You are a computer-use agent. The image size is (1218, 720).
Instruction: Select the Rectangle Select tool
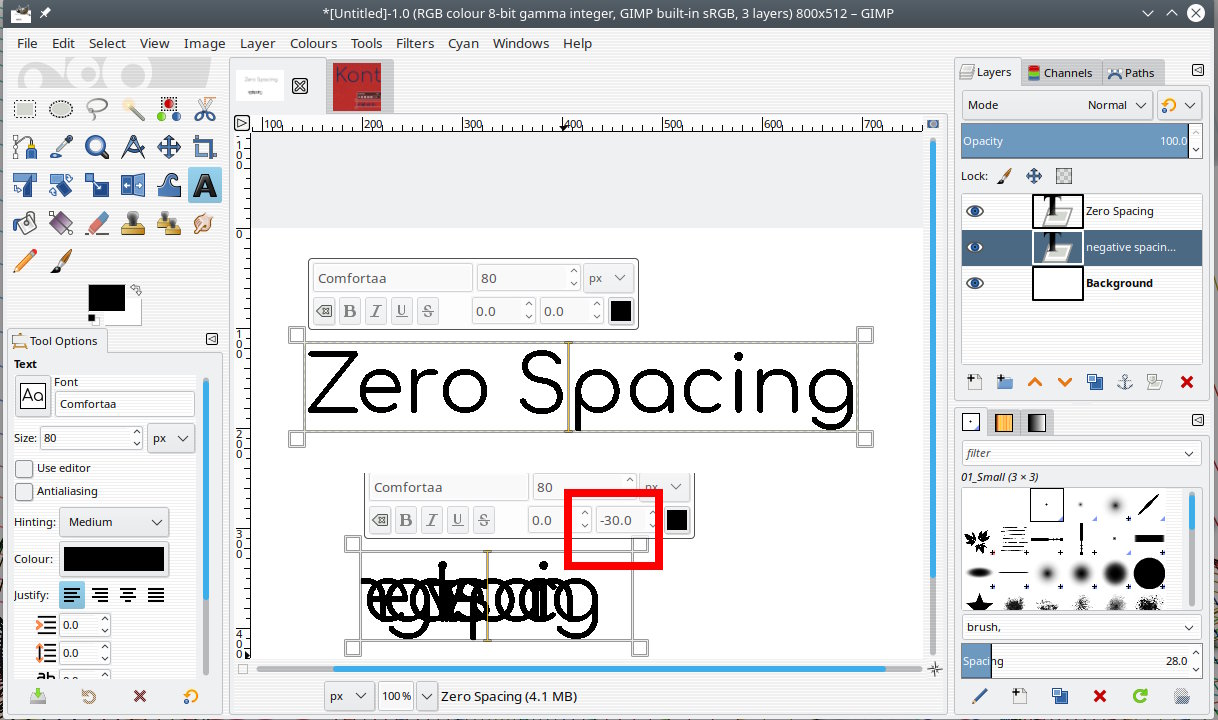[25, 110]
